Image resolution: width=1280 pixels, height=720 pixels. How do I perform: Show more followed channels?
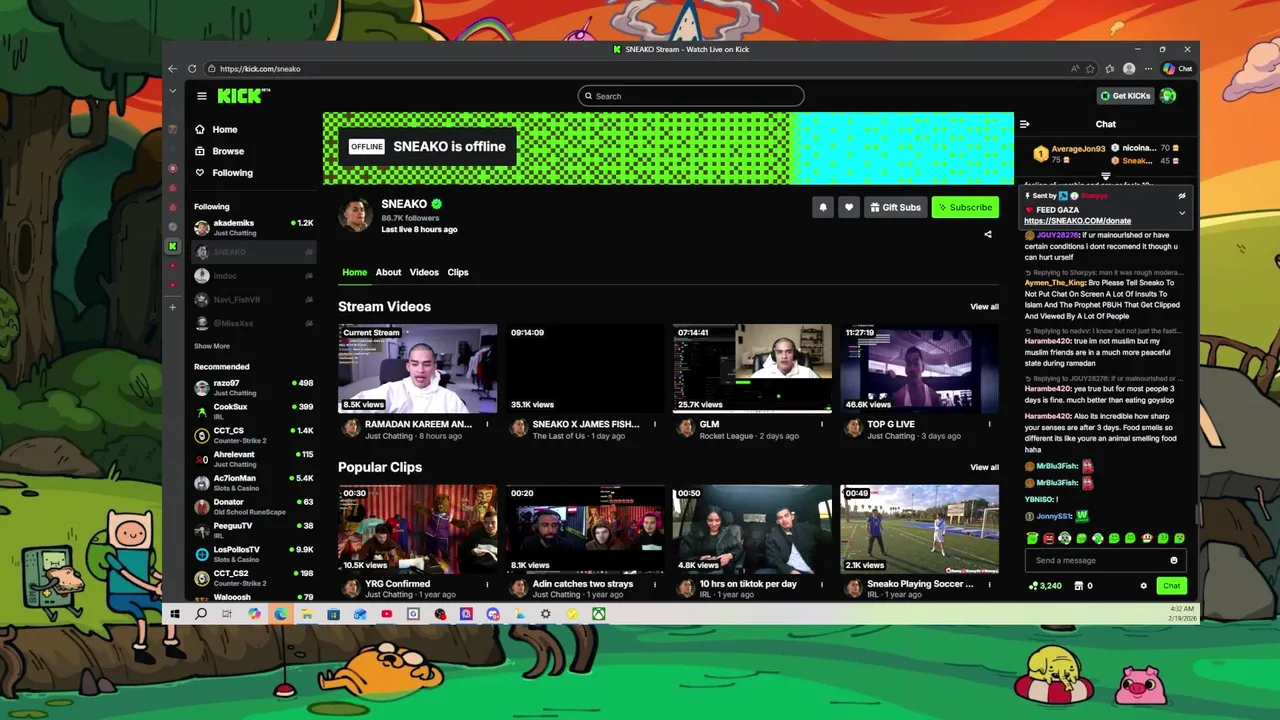click(x=212, y=346)
